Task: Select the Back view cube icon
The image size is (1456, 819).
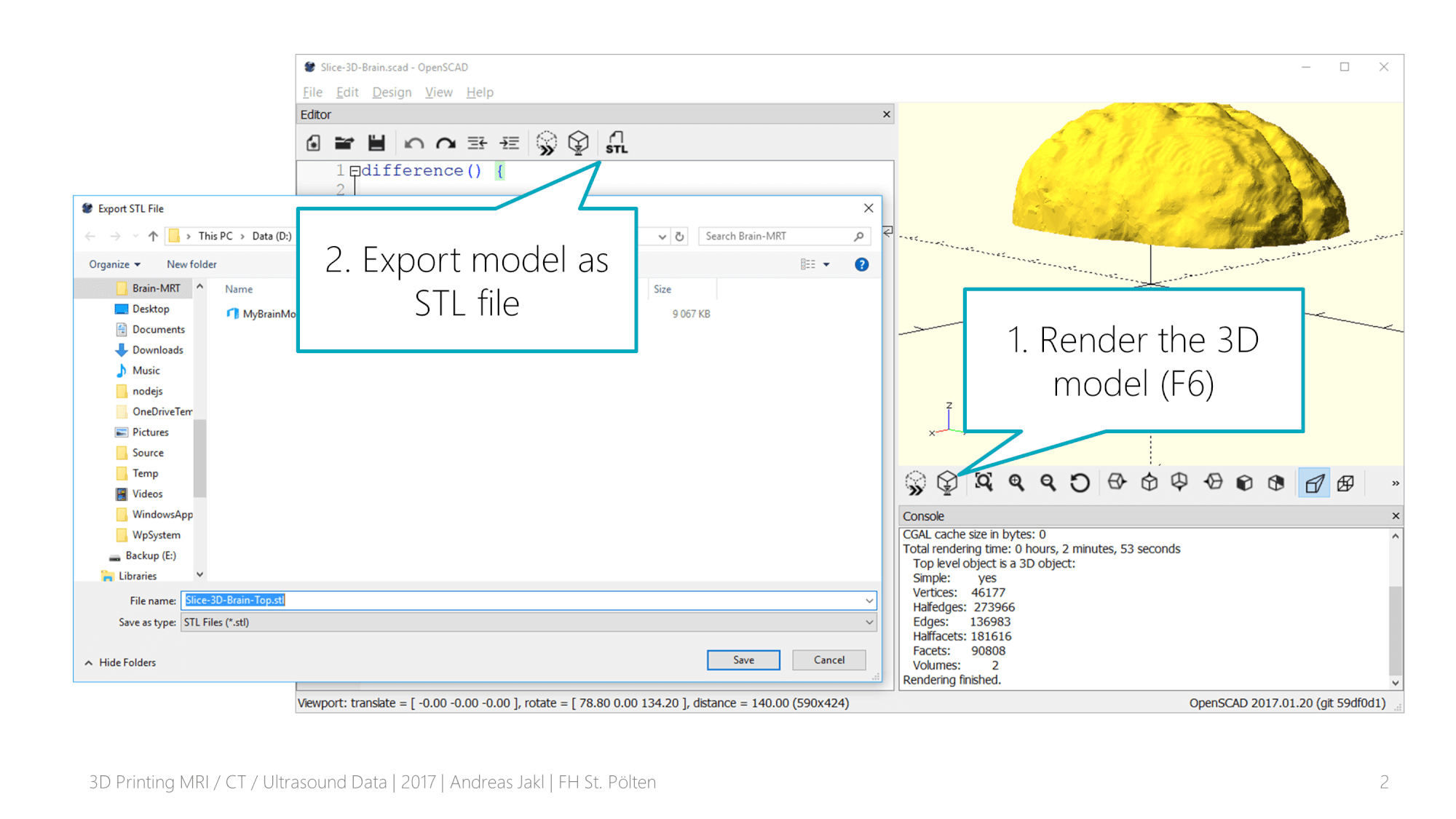Action: pyautogui.click(x=1276, y=483)
